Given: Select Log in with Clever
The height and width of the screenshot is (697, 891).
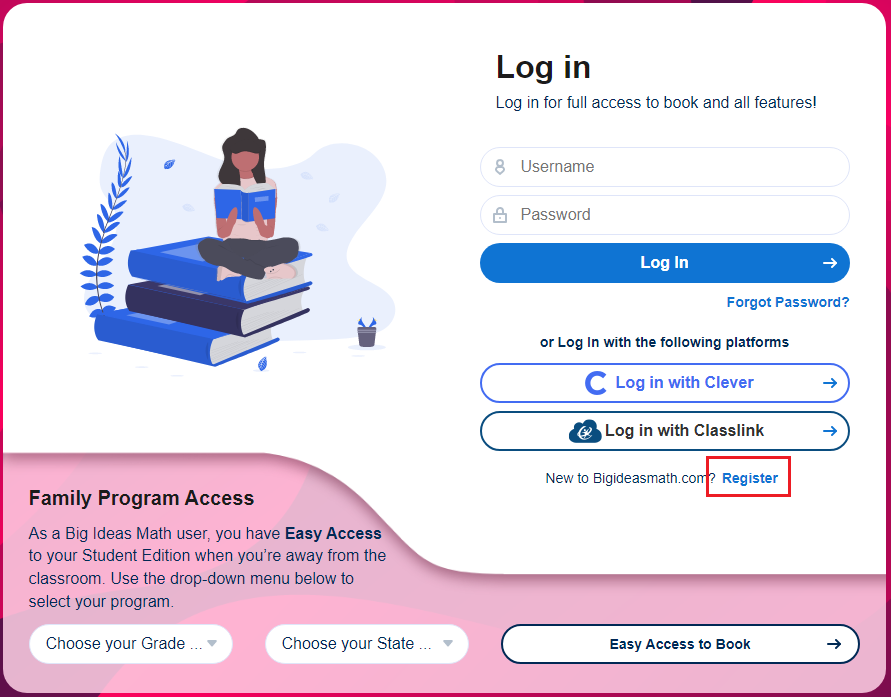Looking at the screenshot, I should (x=665, y=383).
